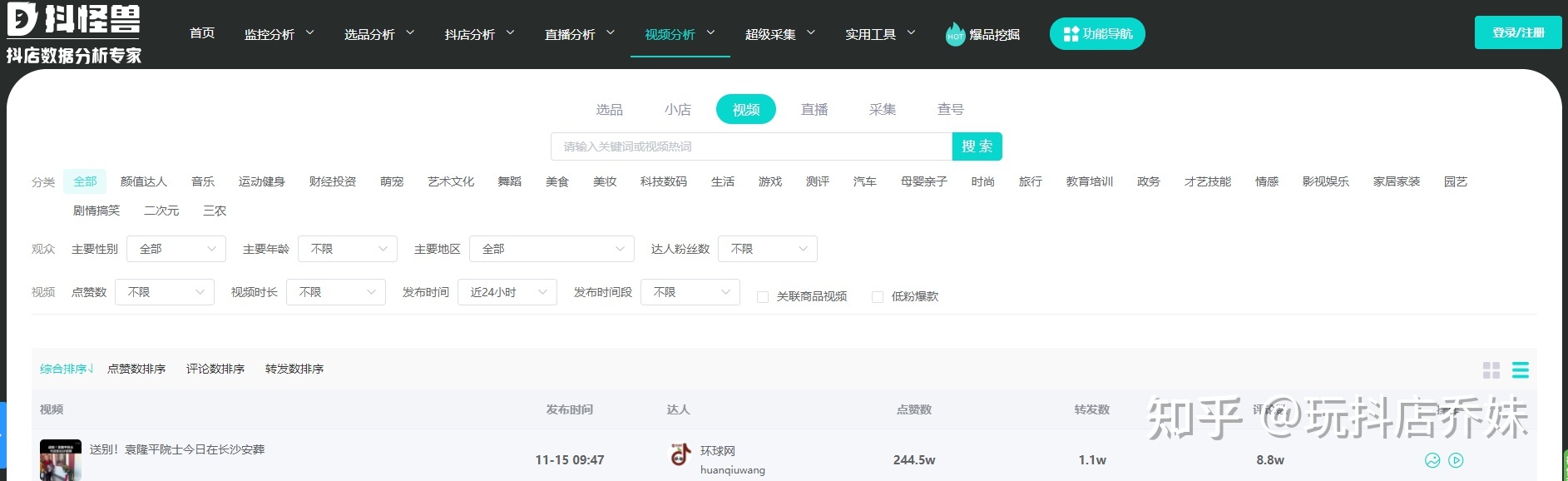Click the 登录/注册 button
This screenshot has height=481, width=1568.
[1517, 33]
